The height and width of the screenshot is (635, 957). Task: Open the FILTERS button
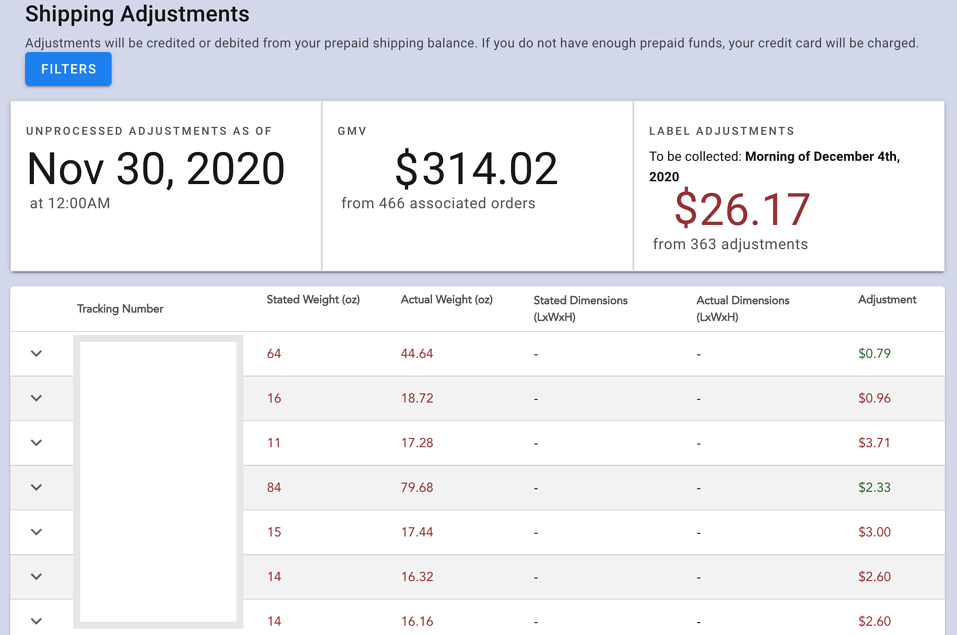(68, 69)
